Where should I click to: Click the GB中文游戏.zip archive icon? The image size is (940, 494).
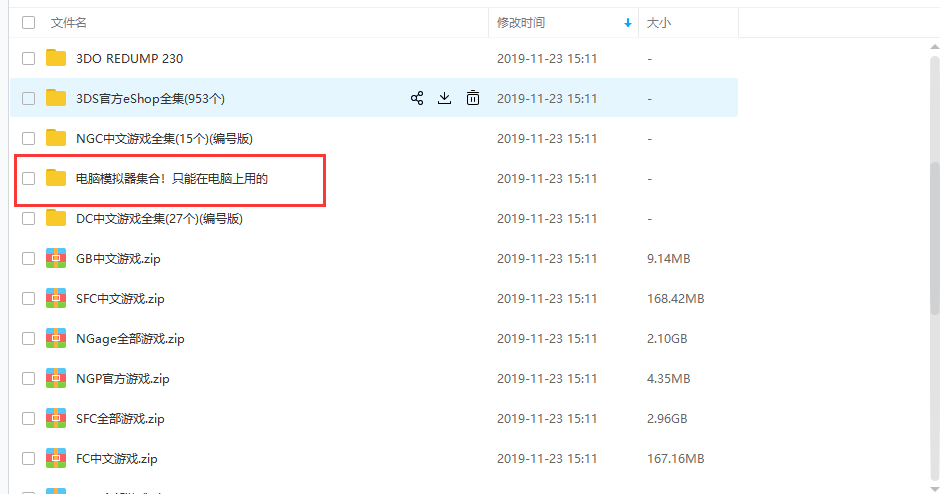coord(56,258)
